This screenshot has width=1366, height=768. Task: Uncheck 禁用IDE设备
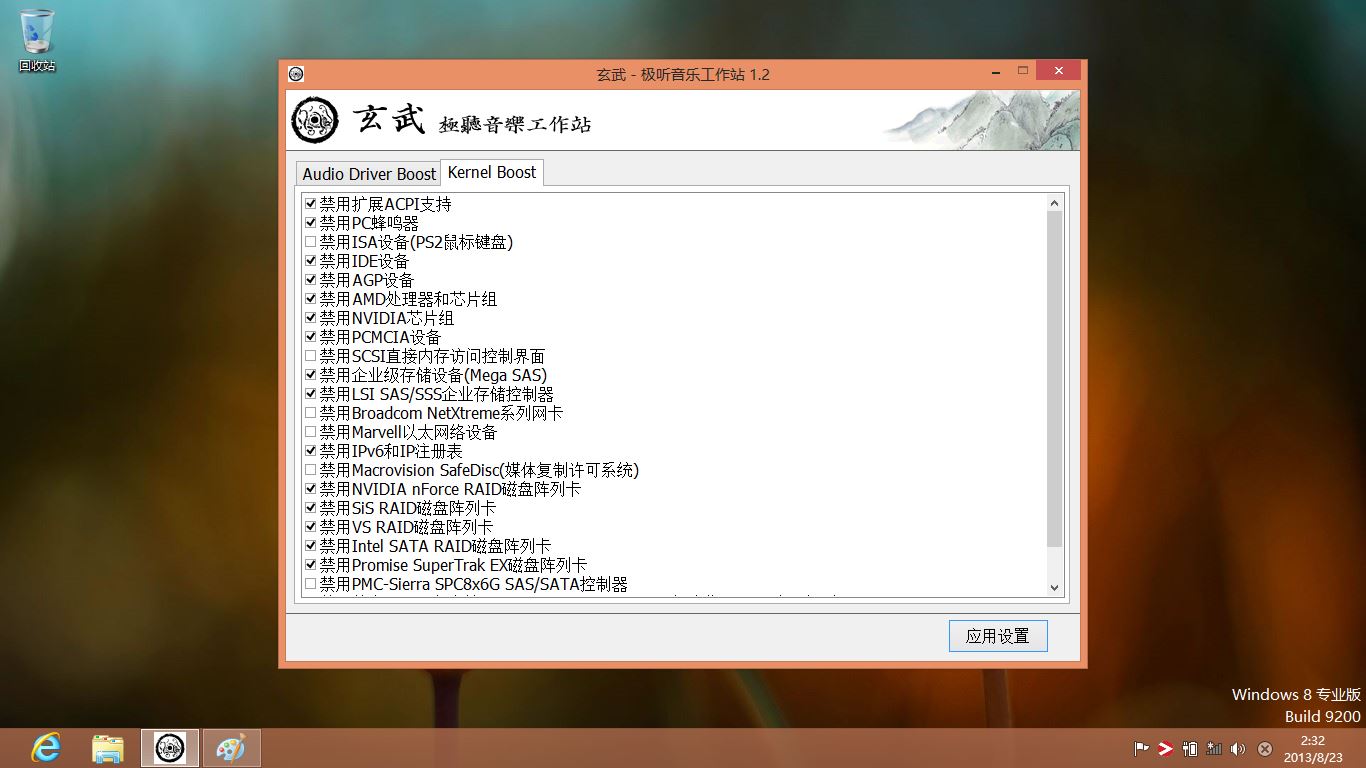pos(311,261)
